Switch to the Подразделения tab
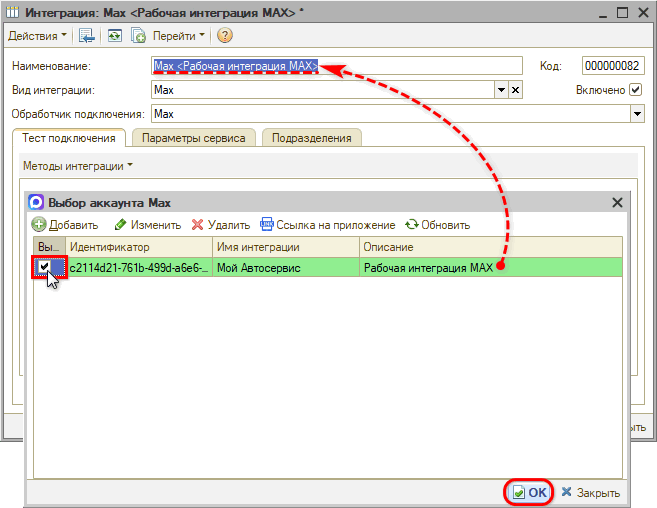This screenshot has height=508, width=657. tap(312, 138)
